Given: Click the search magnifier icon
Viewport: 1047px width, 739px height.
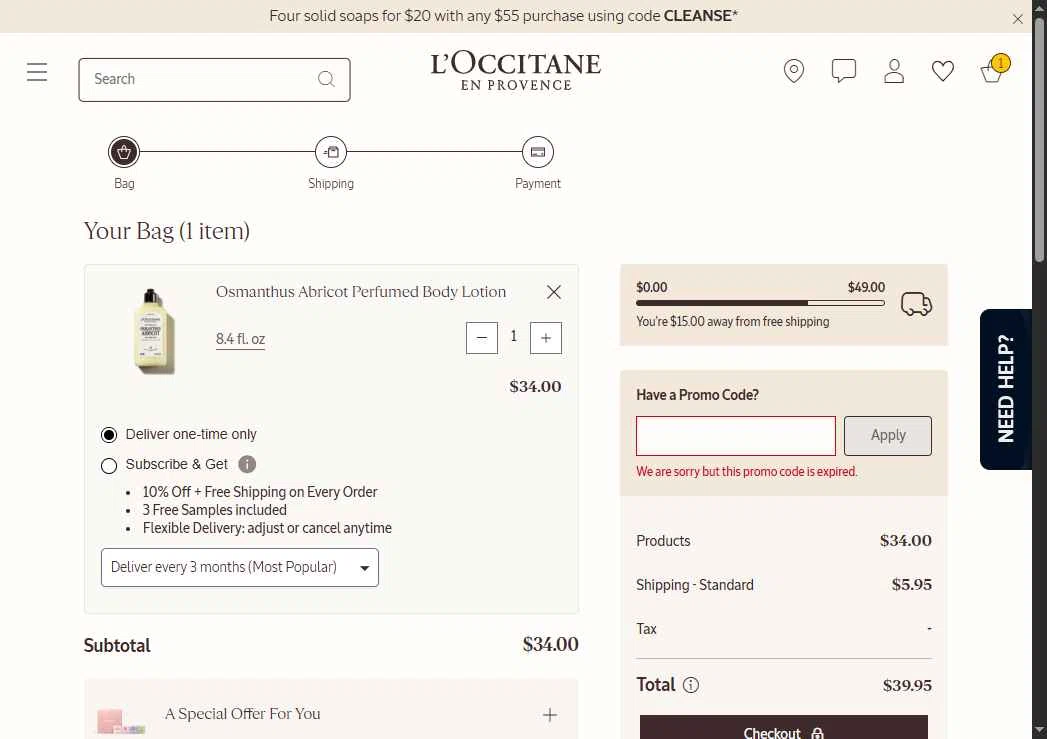Looking at the screenshot, I should pyautogui.click(x=326, y=79).
